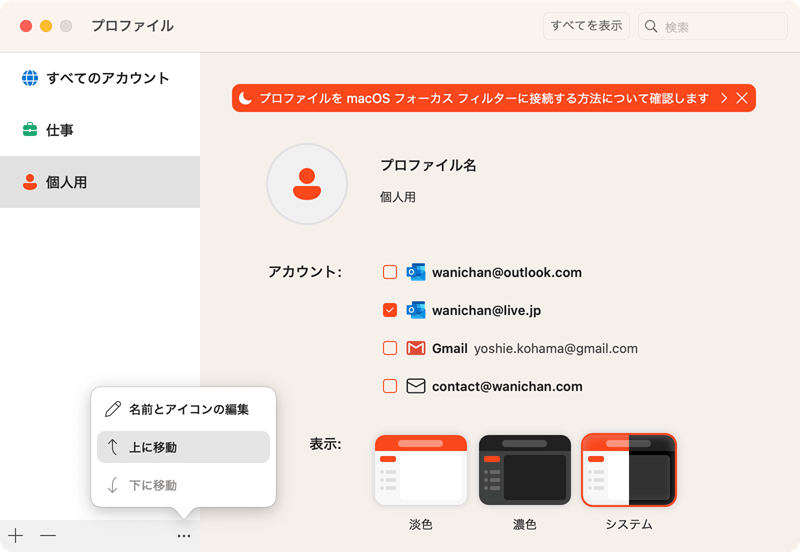Click the 濃色 caption label
This screenshot has height=552, width=800.
click(524, 524)
